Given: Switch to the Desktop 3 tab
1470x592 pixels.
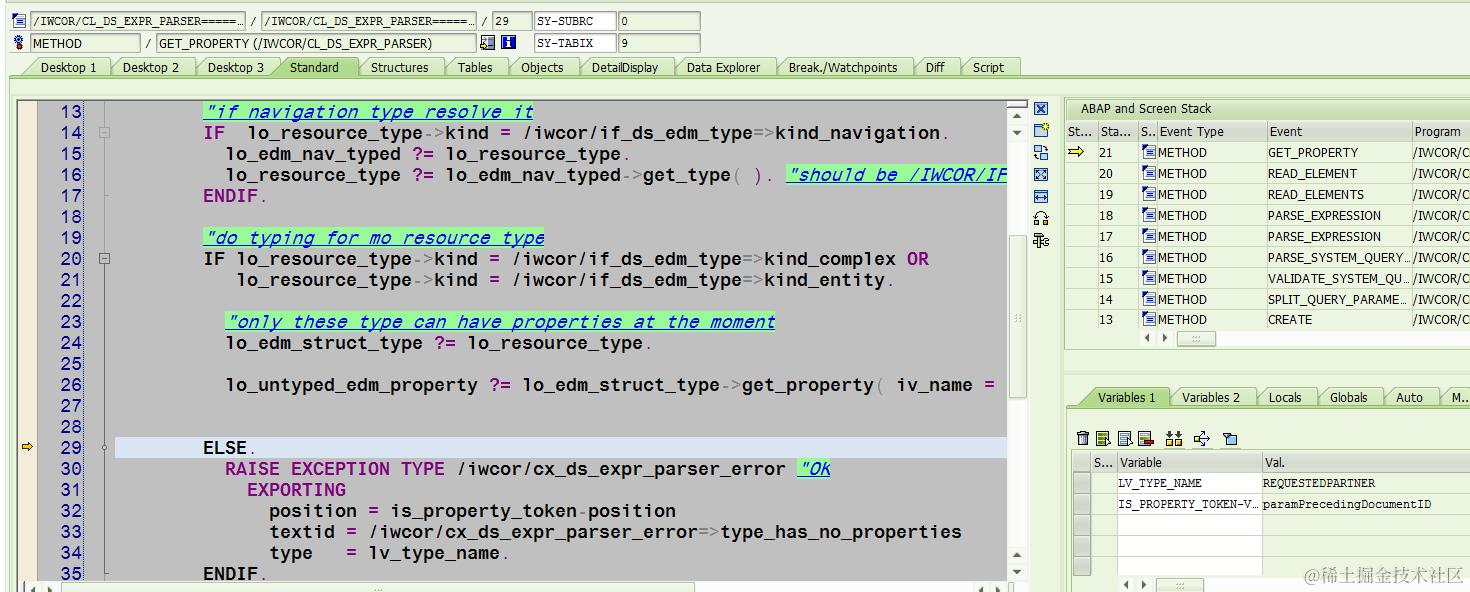Looking at the screenshot, I should (236, 67).
